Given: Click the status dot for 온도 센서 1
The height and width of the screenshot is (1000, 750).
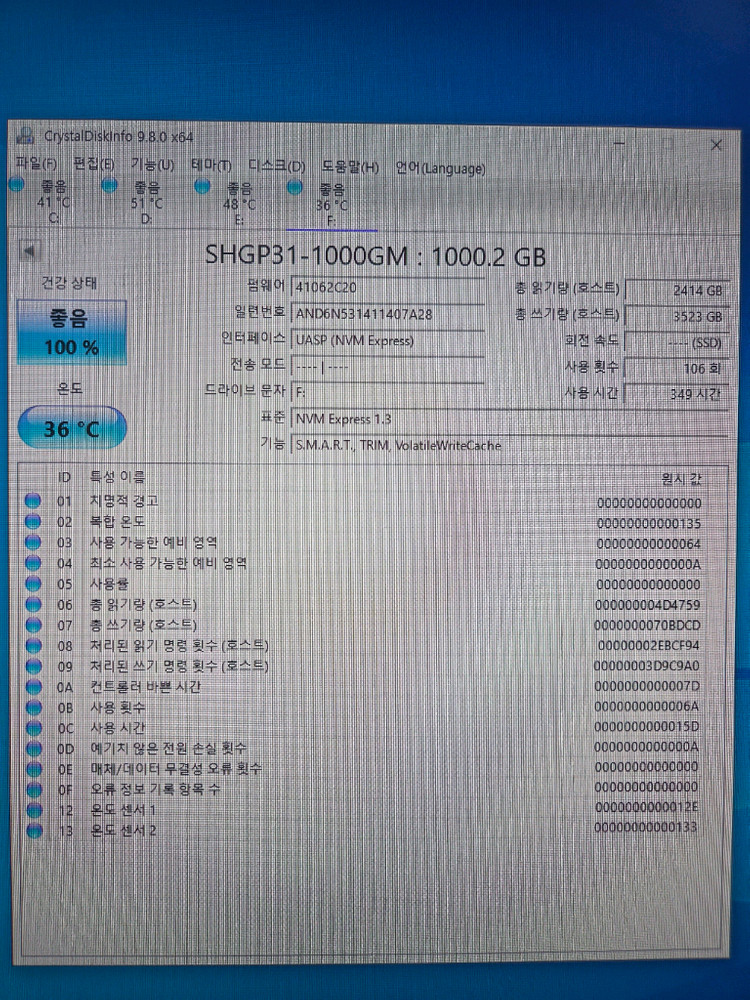Looking at the screenshot, I should [x=33, y=810].
